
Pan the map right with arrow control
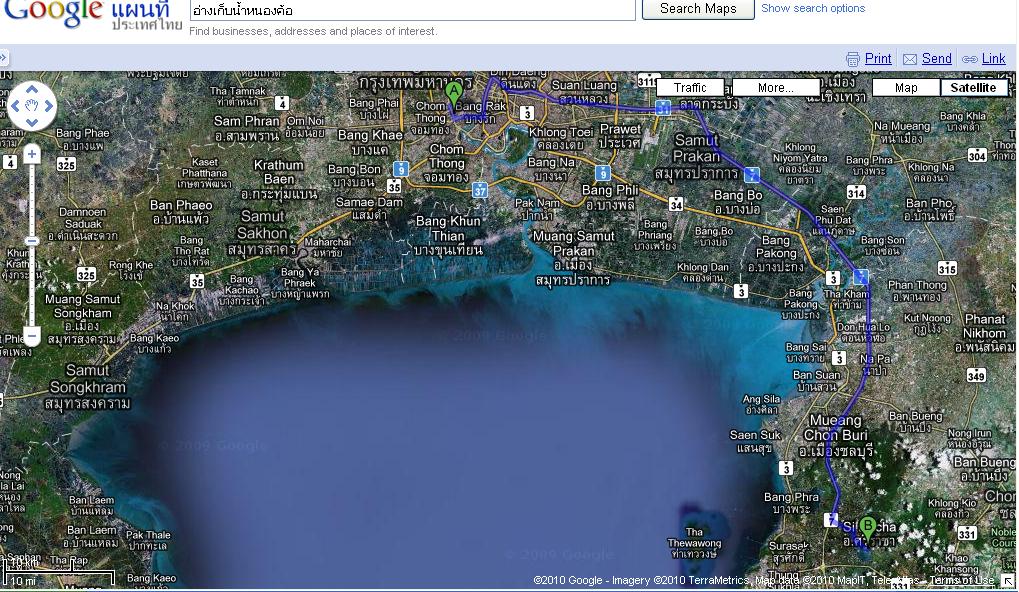(49, 105)
